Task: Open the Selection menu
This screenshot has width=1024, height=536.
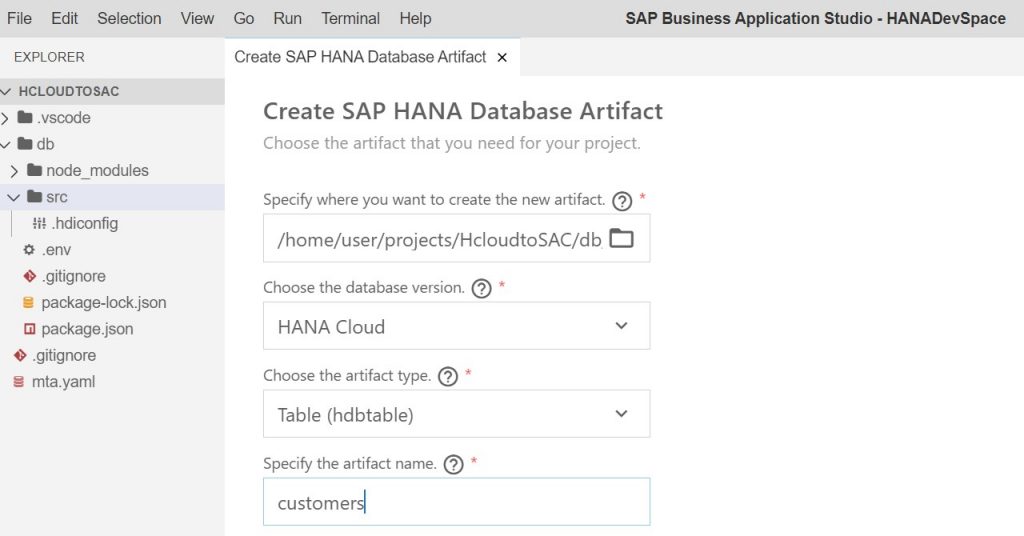Action: click(129, 18)
